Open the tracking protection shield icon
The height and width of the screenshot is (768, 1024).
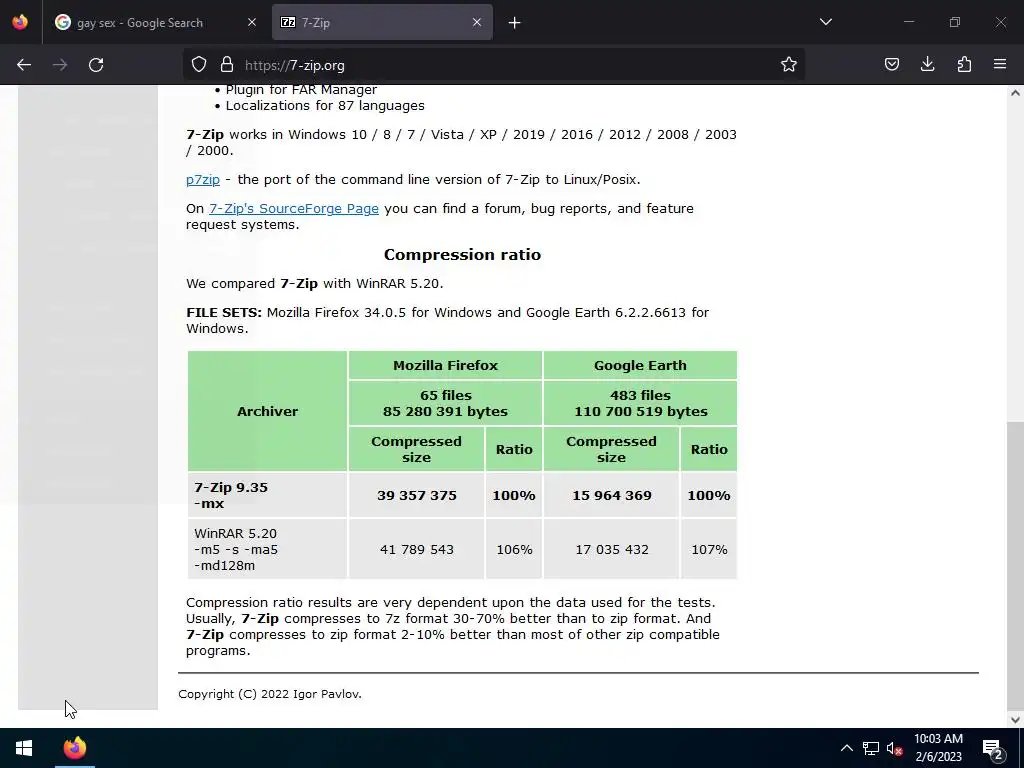click(x=199, y=65)
